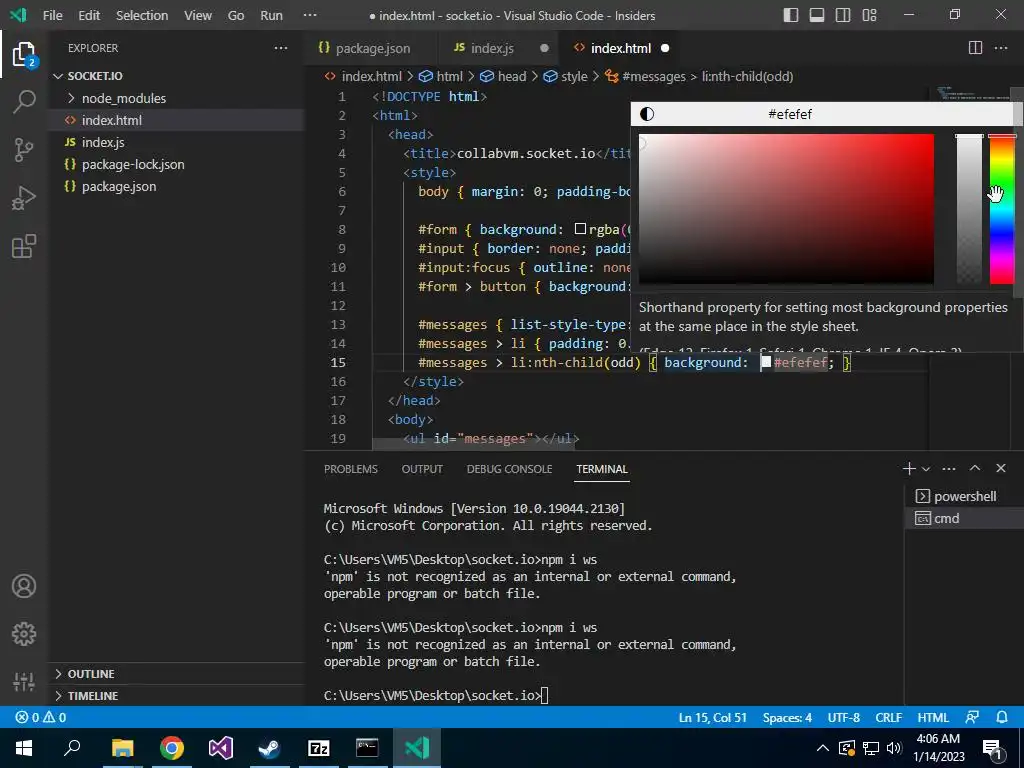
Task: Open the File menu
Action: [52, 15]
